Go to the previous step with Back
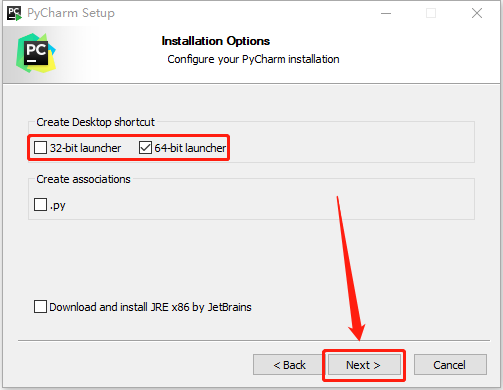Image resolution: width=503 pixels, height=390 pixels. coord(289,365)
